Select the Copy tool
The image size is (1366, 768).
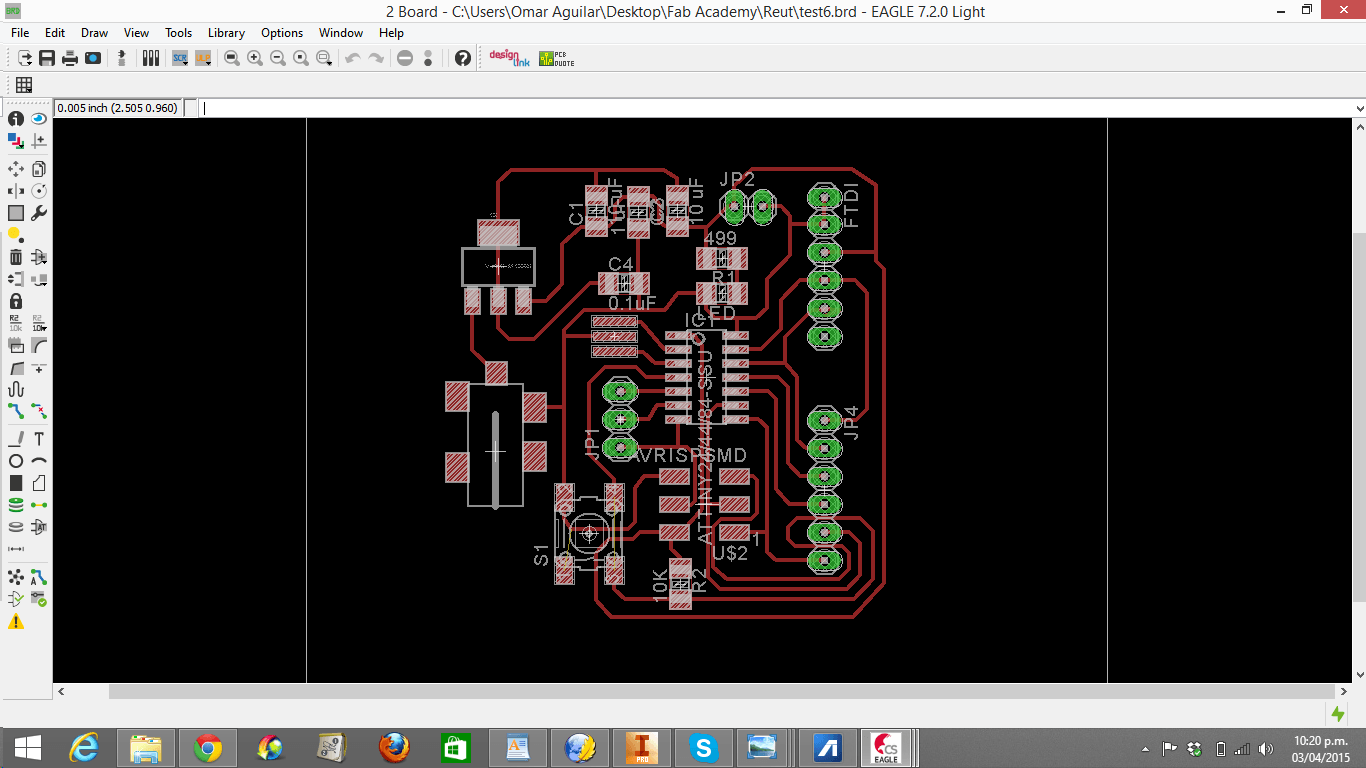coord(39,169)
